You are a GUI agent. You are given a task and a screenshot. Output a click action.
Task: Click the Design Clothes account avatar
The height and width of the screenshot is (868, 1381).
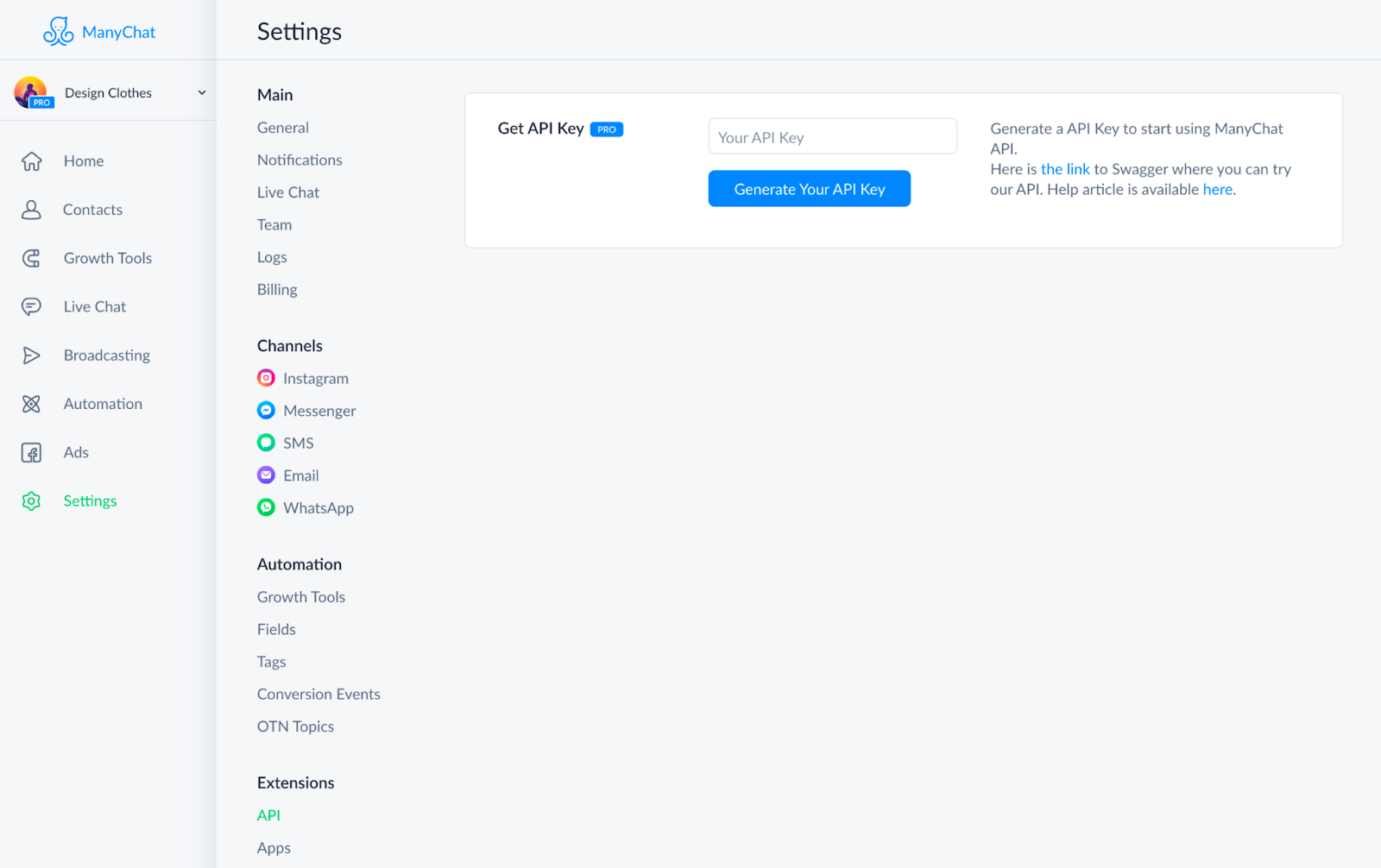[31, 92]
